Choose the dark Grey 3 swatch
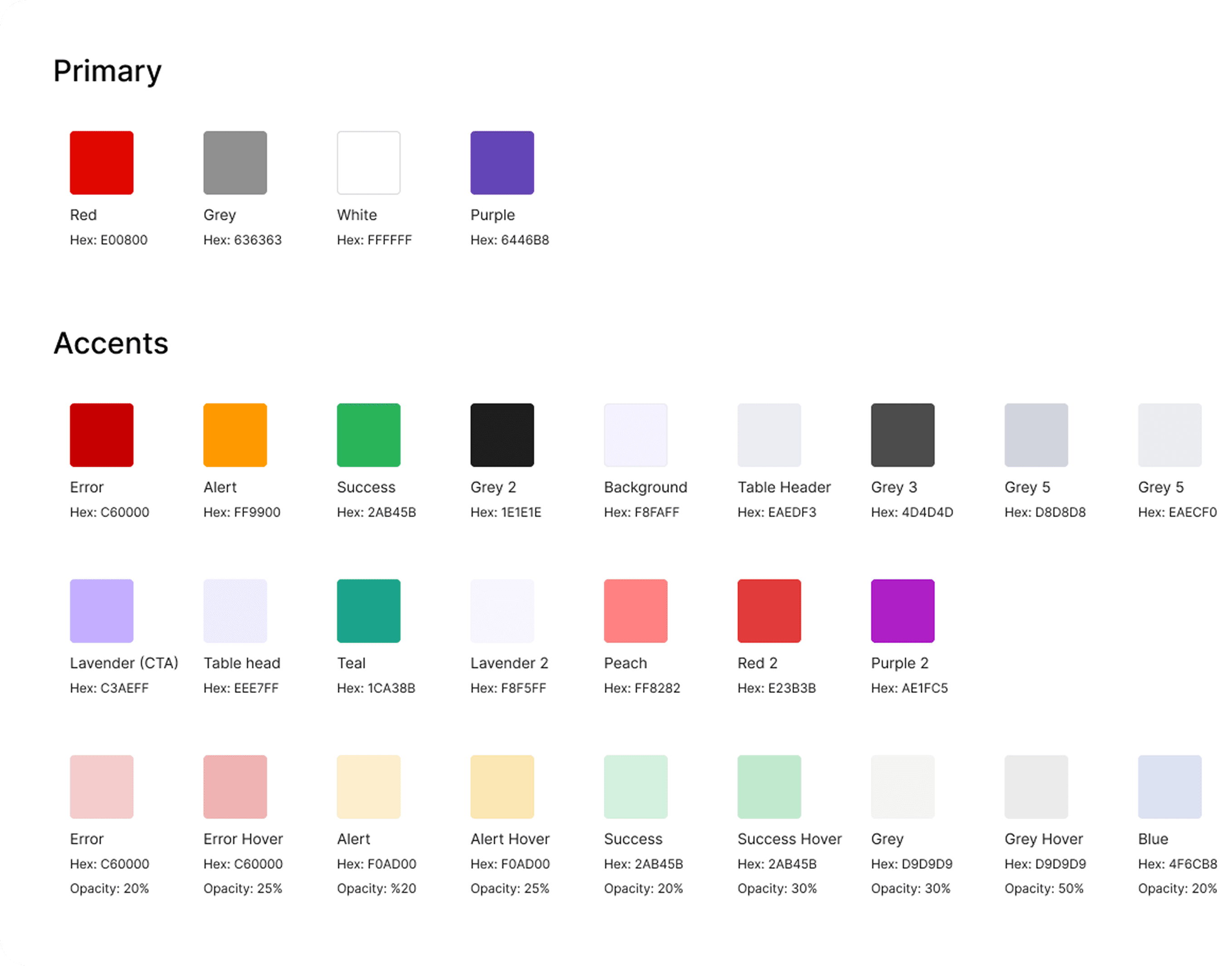The image size is (1232, 966). point(902,435)
